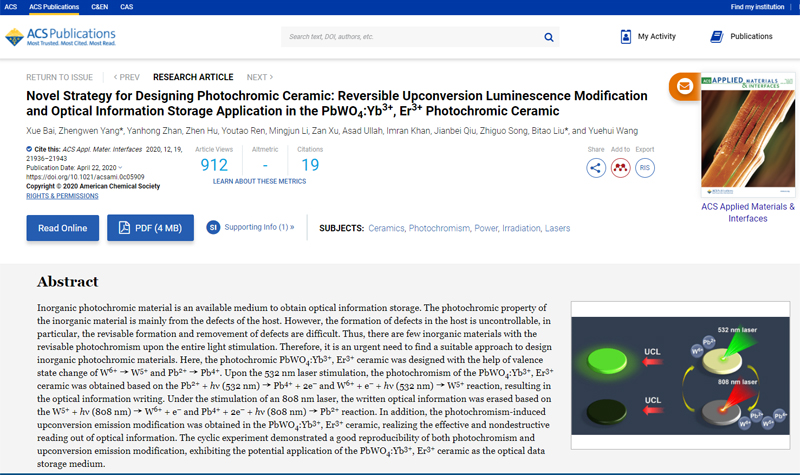Download the PDF (4 MB)
This screenshot has height=475, width=800.
point(150,228)
